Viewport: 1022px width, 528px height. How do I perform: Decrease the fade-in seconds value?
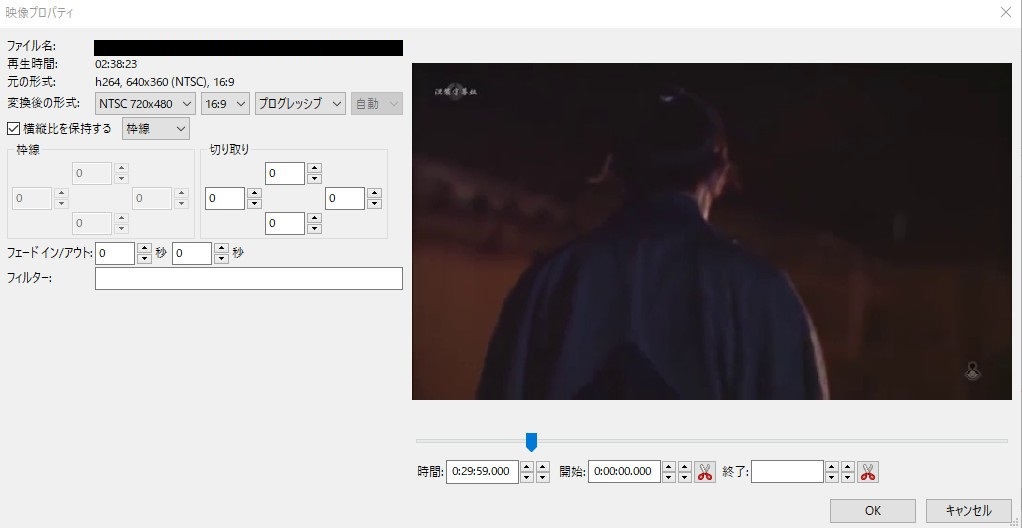pos(145,259)
